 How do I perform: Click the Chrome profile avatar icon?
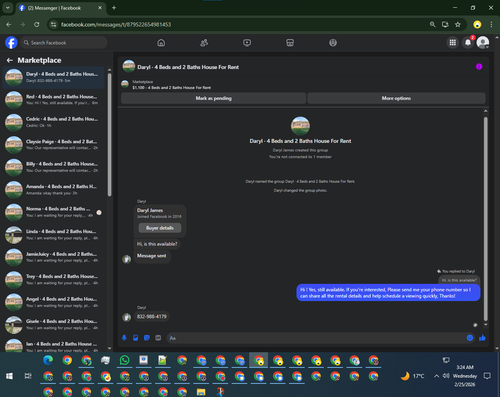477,24
